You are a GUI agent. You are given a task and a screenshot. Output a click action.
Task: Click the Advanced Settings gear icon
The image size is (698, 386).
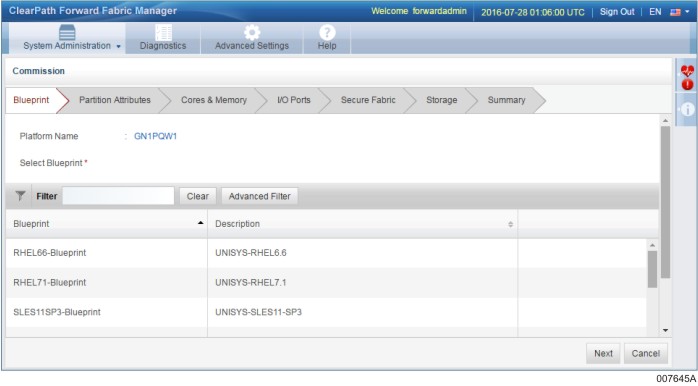pos(252,33)
